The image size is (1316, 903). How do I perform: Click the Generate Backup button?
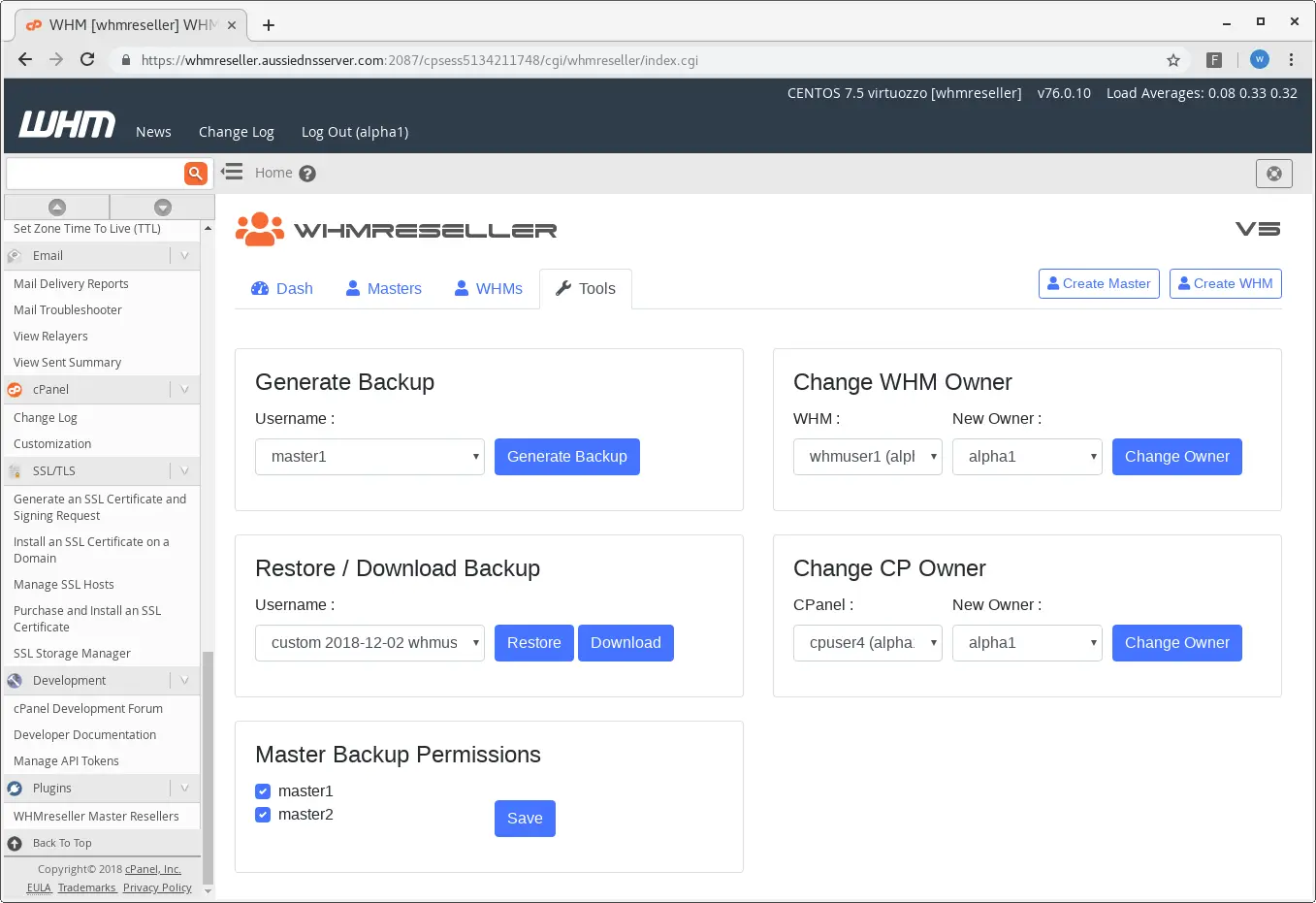(x=567, y=457)
